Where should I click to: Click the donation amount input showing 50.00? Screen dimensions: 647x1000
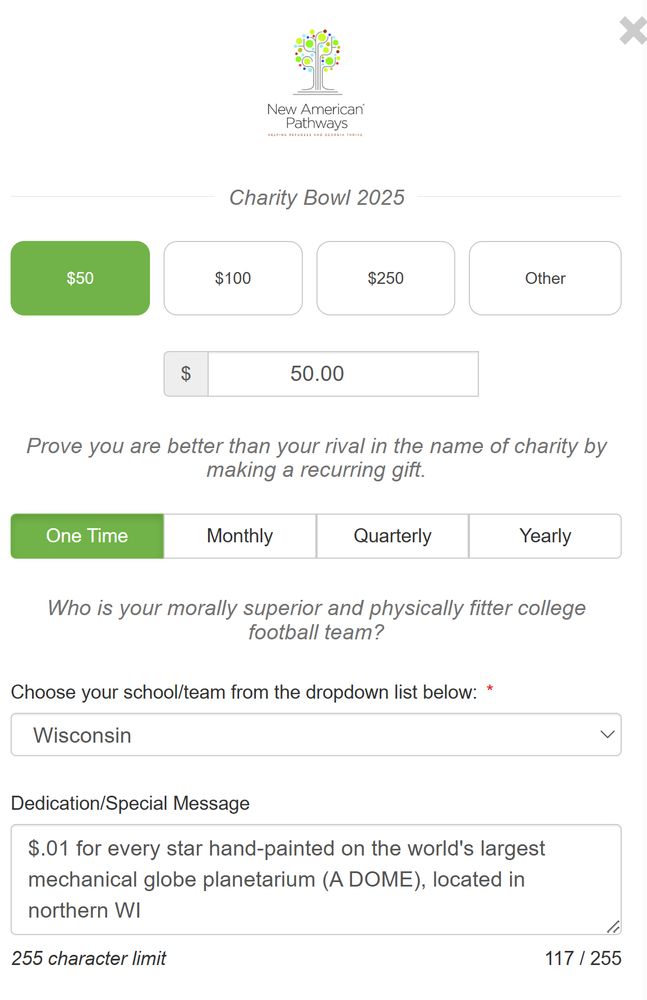[x=343, y=373]
